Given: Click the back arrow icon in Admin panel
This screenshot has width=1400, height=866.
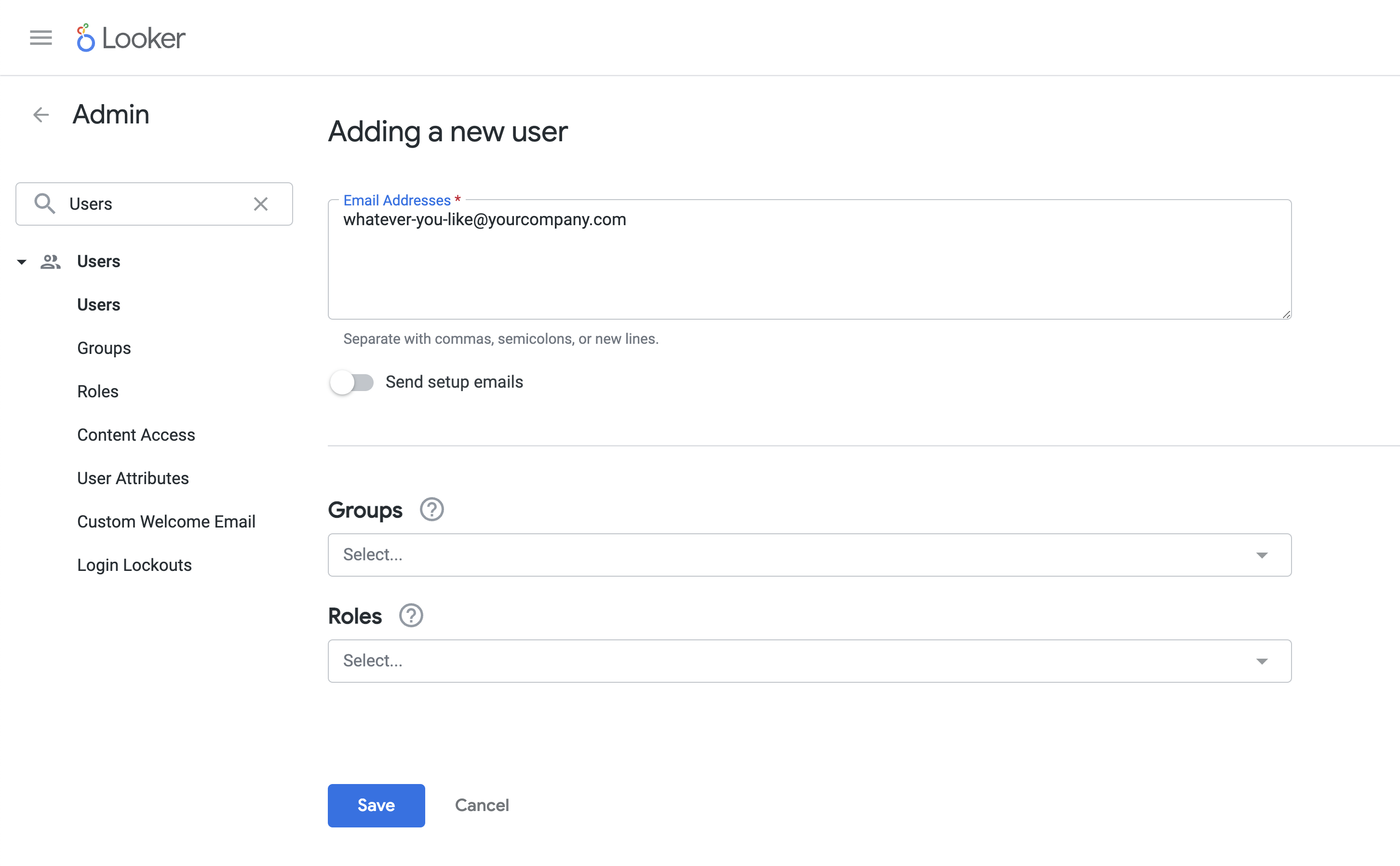Looking at the screenshot, I should (40, 114).
